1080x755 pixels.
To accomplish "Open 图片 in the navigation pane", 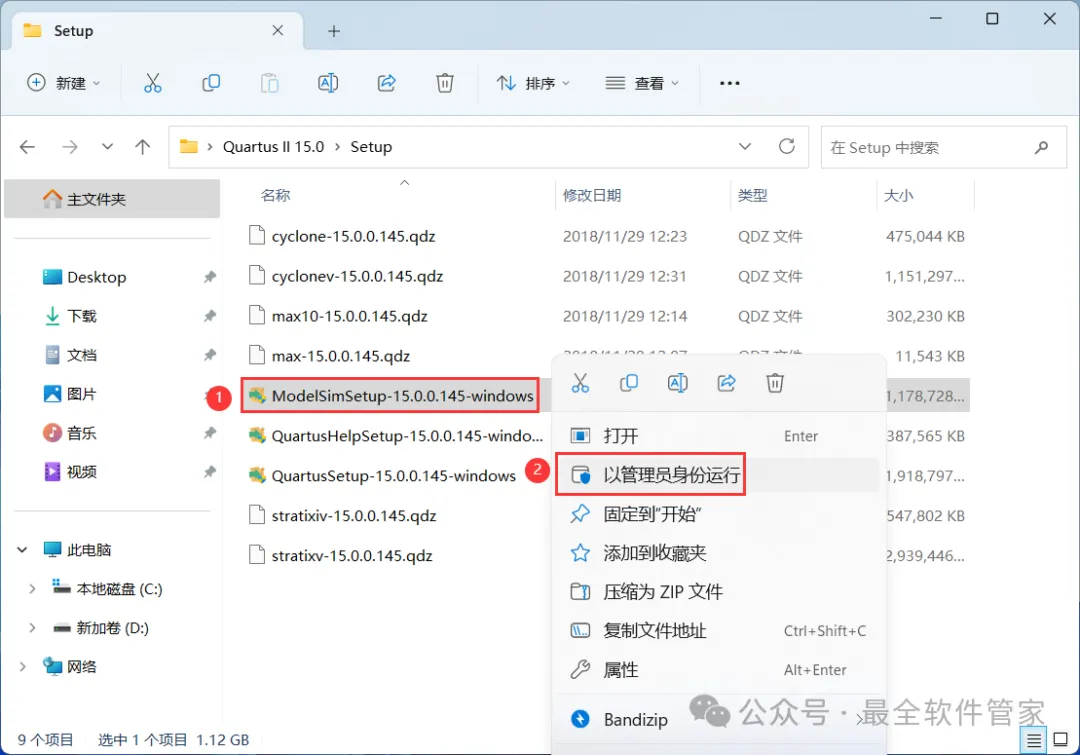I will 81,394.
